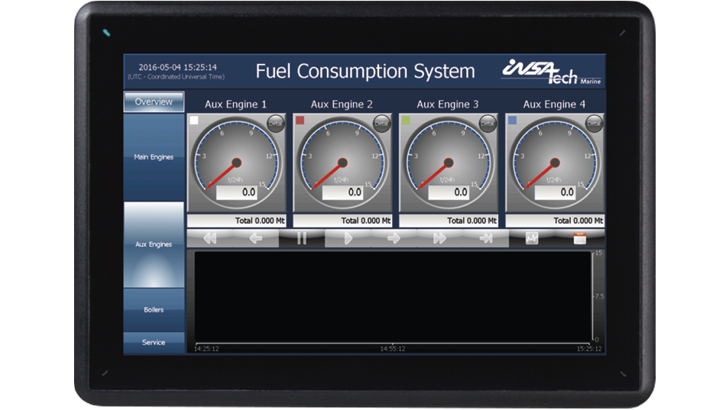Click the blue color swatch of Aux Engine 4

click(512, 120)
